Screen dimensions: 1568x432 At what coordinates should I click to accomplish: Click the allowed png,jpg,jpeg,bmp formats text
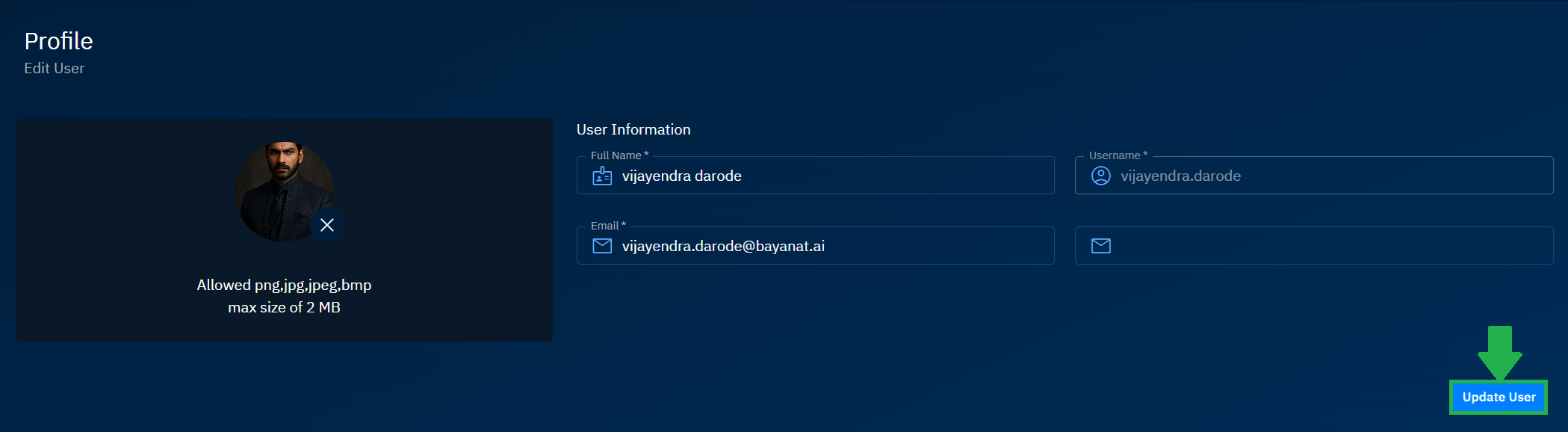pos(284,285)
